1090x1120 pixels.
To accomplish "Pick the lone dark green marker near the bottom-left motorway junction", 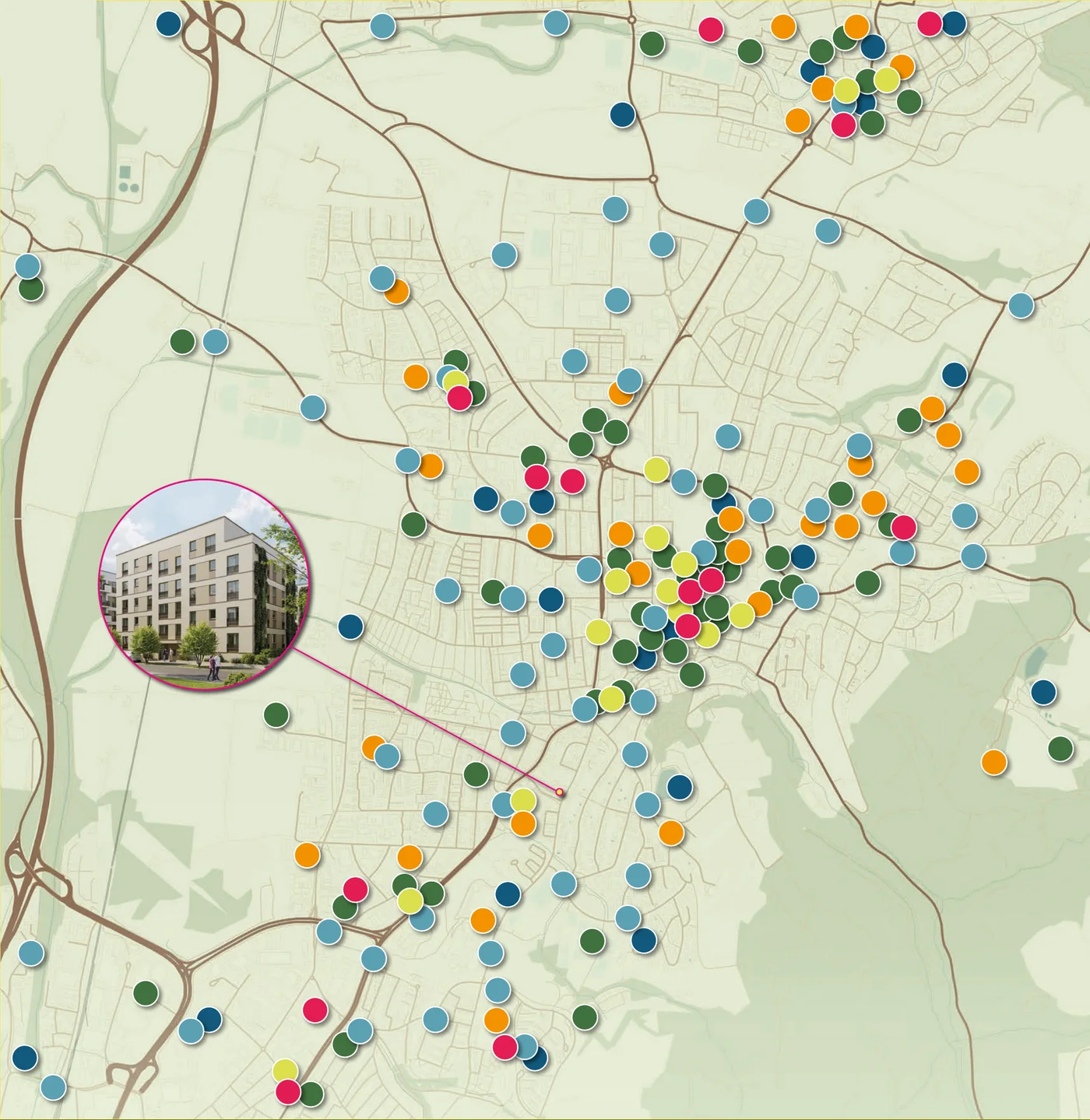I will [146, 992].
